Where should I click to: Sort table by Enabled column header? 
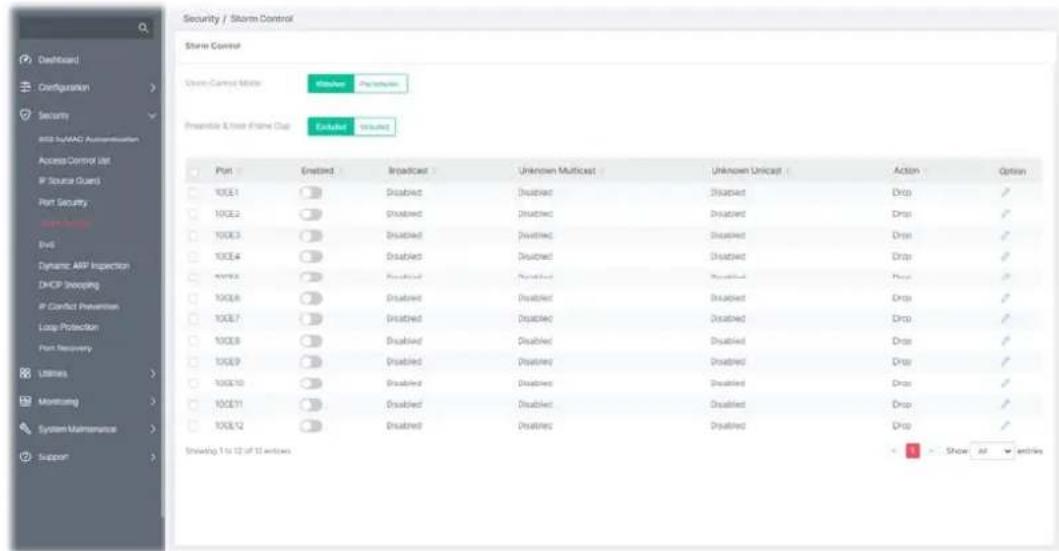pos(317,171)
